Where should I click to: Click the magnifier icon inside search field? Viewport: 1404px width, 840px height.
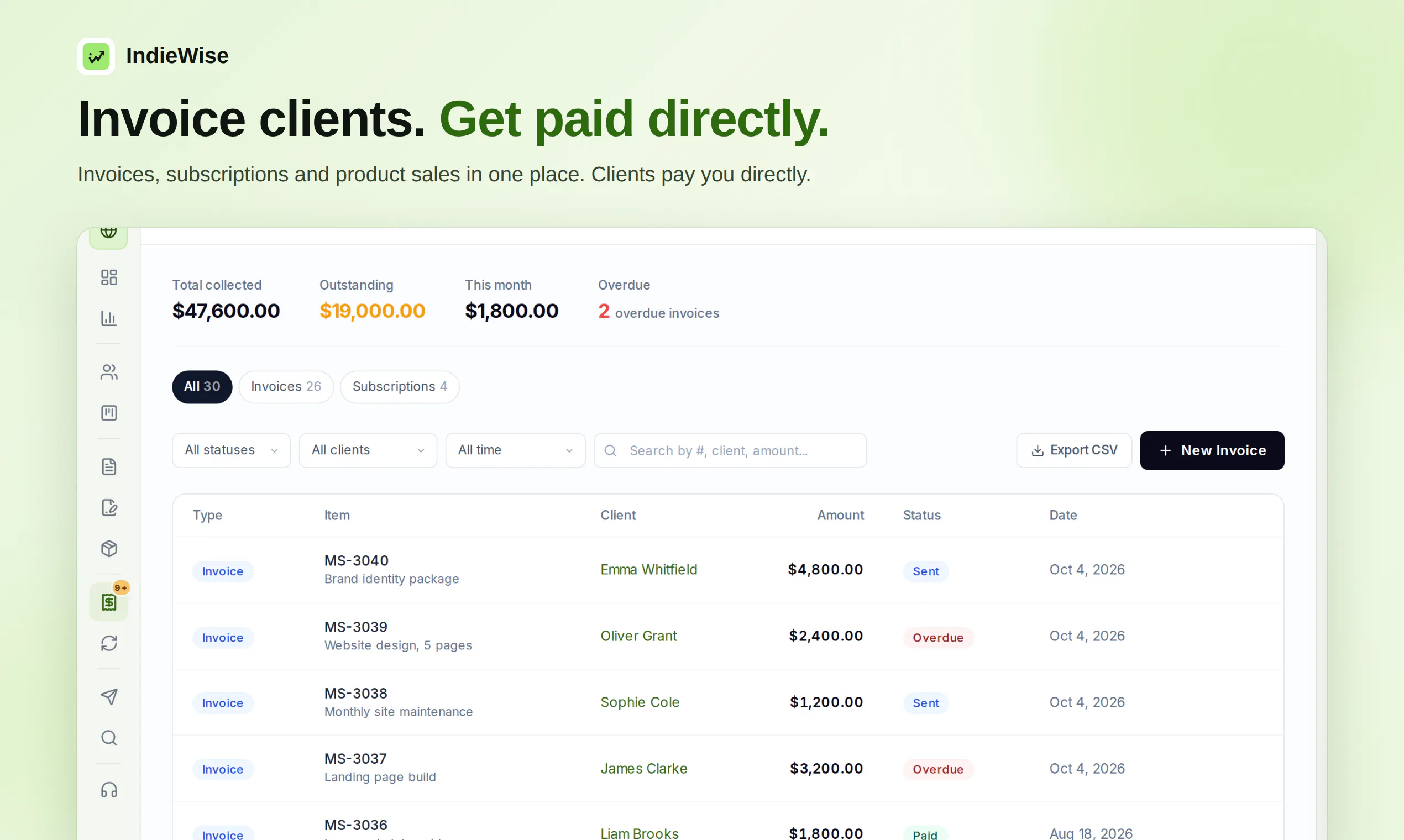(x=610, y=450)
